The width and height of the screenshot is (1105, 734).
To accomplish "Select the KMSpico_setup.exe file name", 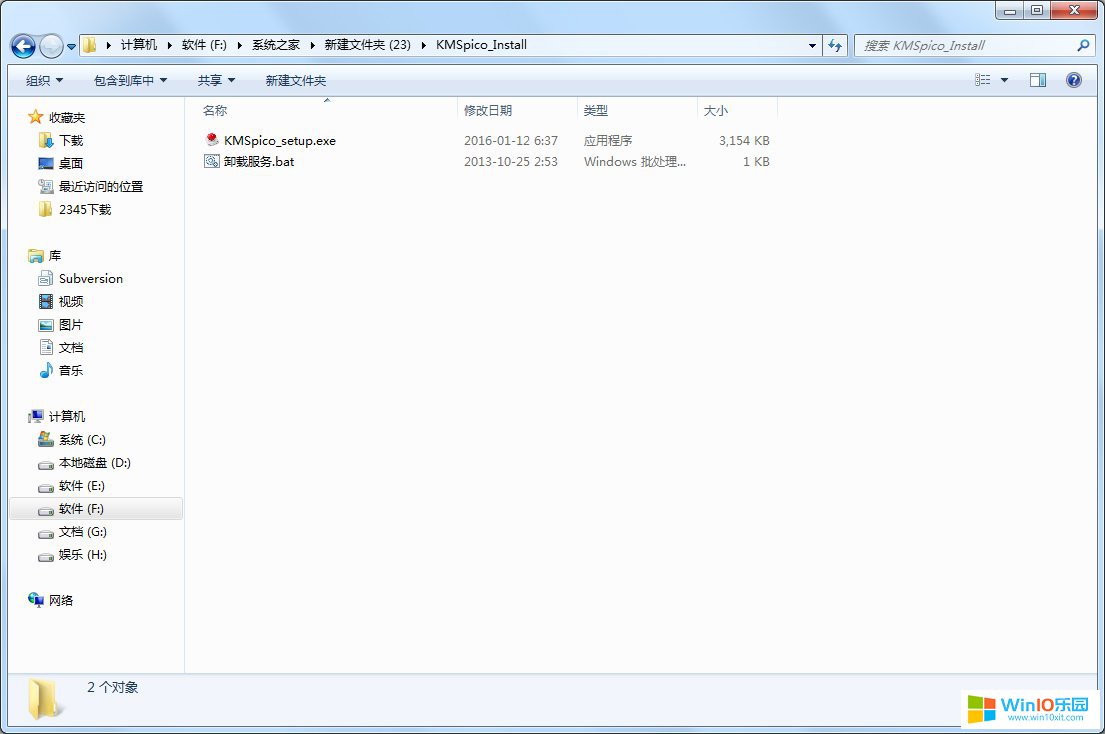I will point(280,140).
